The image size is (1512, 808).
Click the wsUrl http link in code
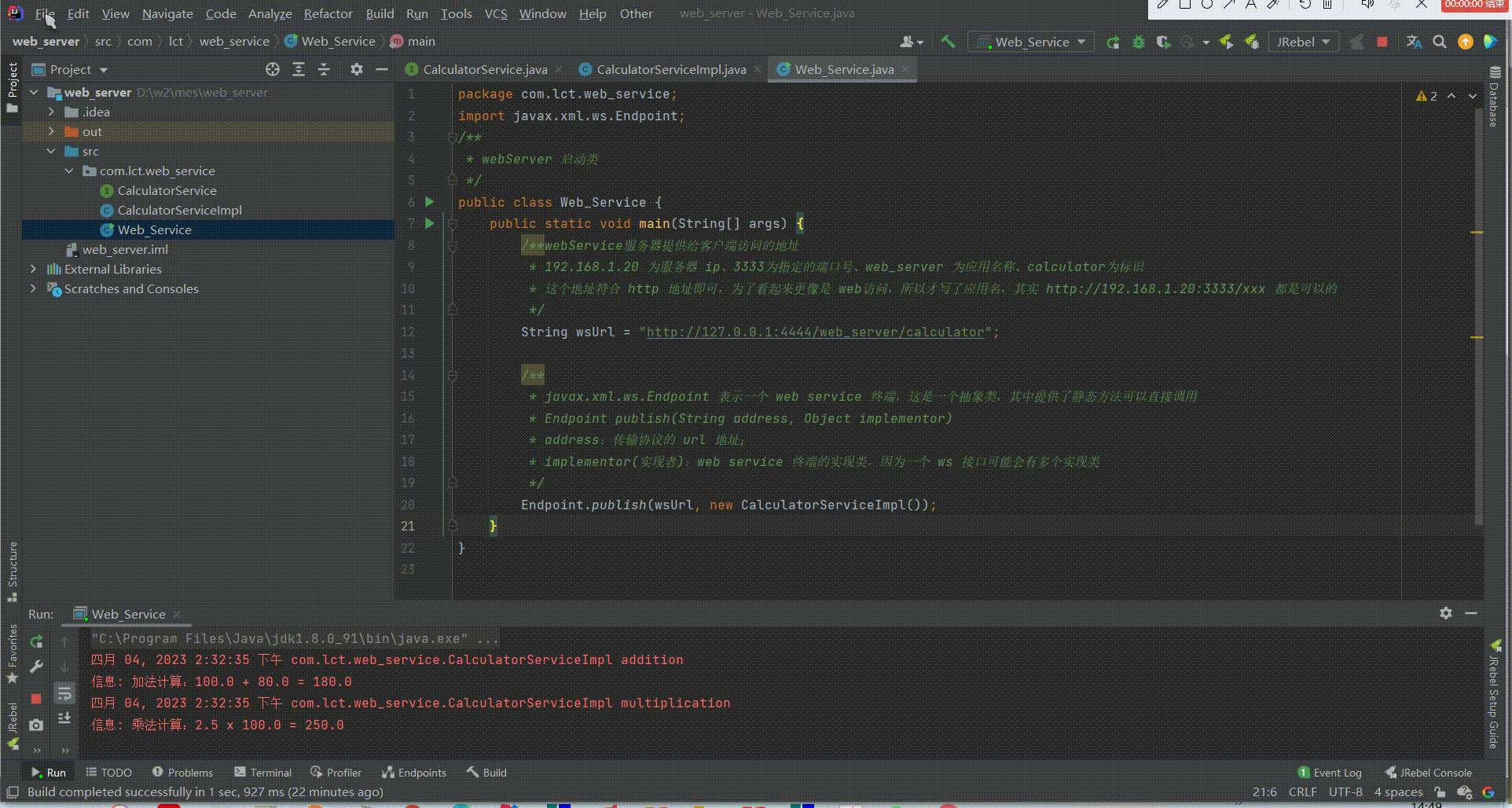click(815, 332)
